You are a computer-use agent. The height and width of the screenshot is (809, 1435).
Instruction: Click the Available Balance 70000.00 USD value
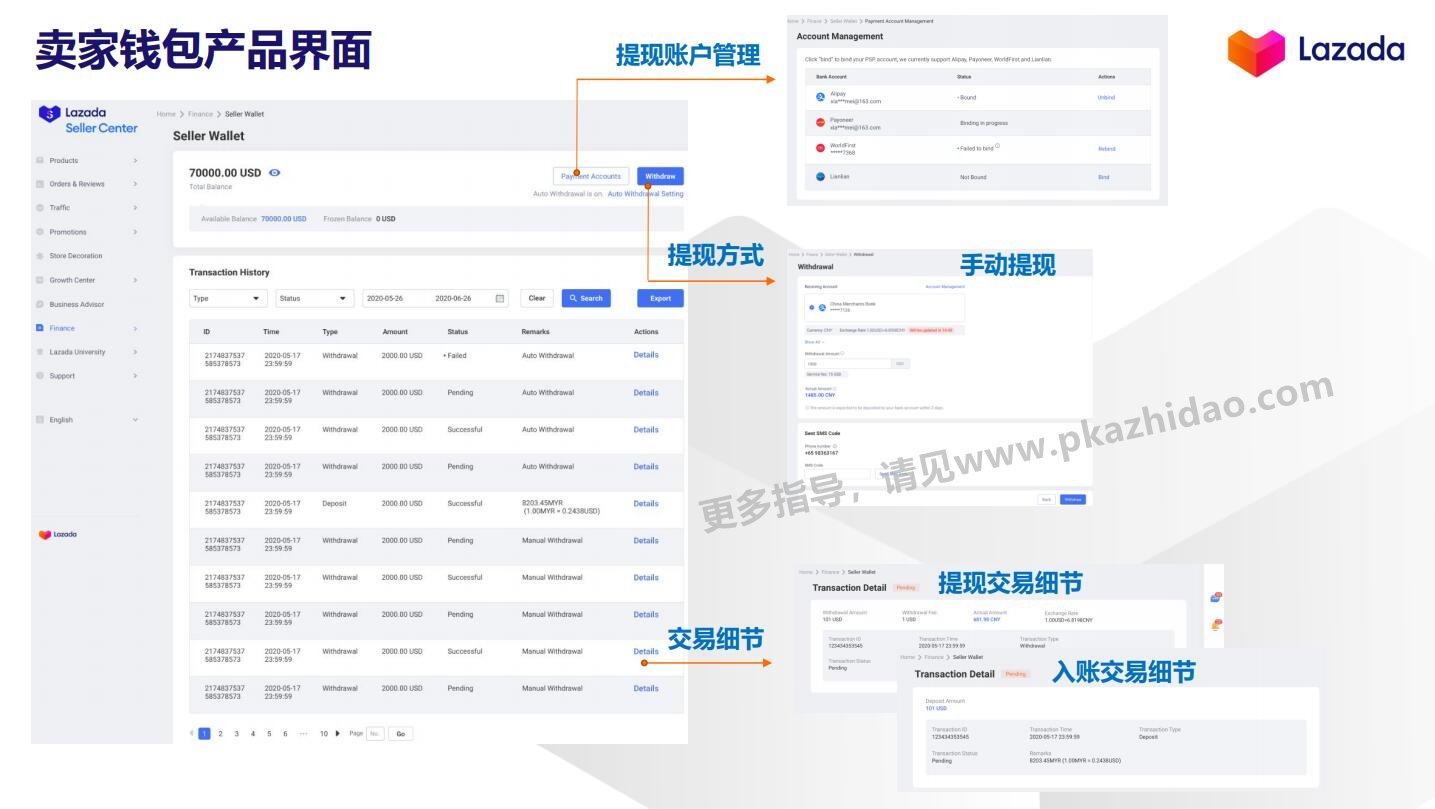(284, 219)
